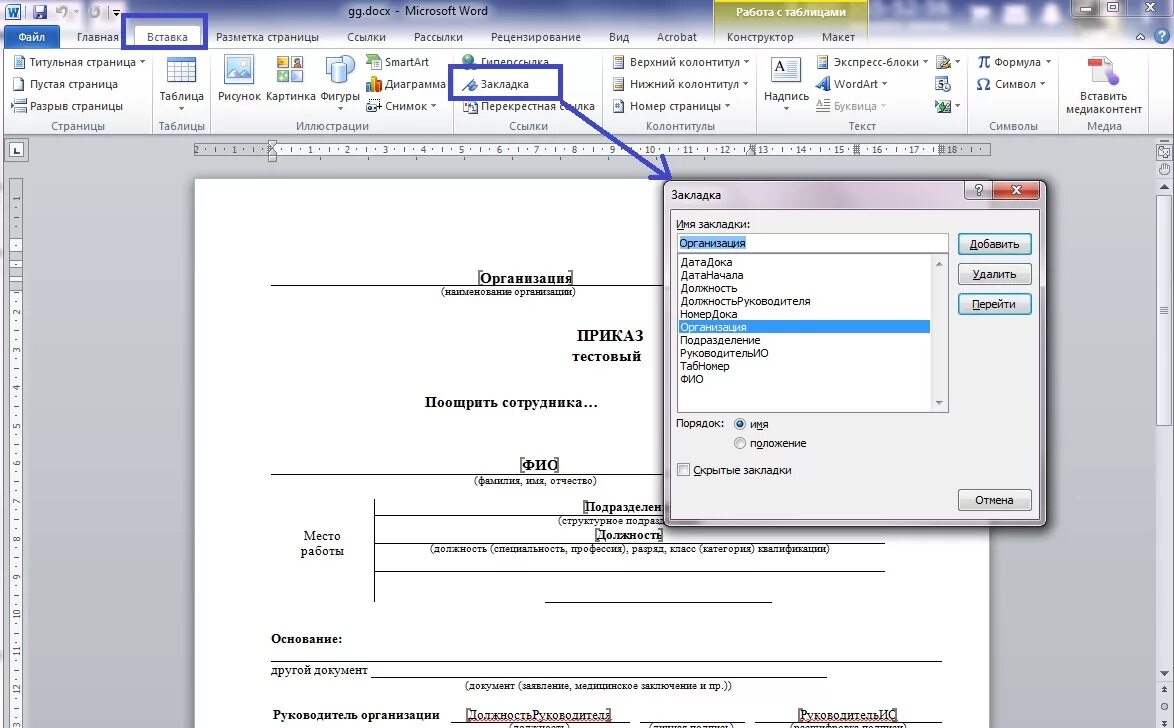Open the WordArt gallery
The height and width of the screenshot is (728, 1174).
(x=851, y=84)
